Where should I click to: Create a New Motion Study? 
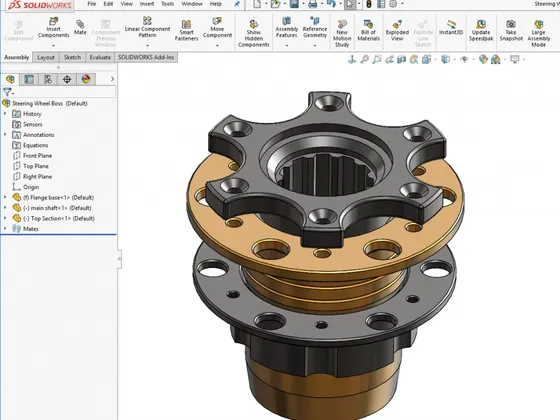[x=342, y=34]
